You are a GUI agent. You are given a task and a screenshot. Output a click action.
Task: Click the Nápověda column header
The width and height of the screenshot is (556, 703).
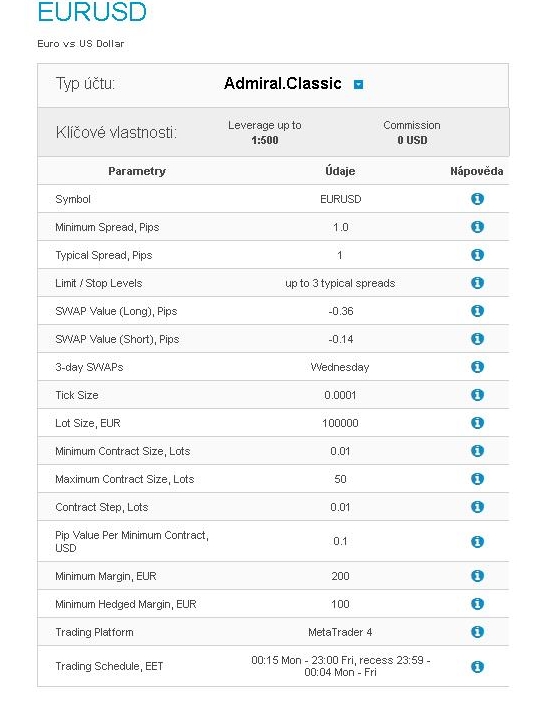(476, 171)
